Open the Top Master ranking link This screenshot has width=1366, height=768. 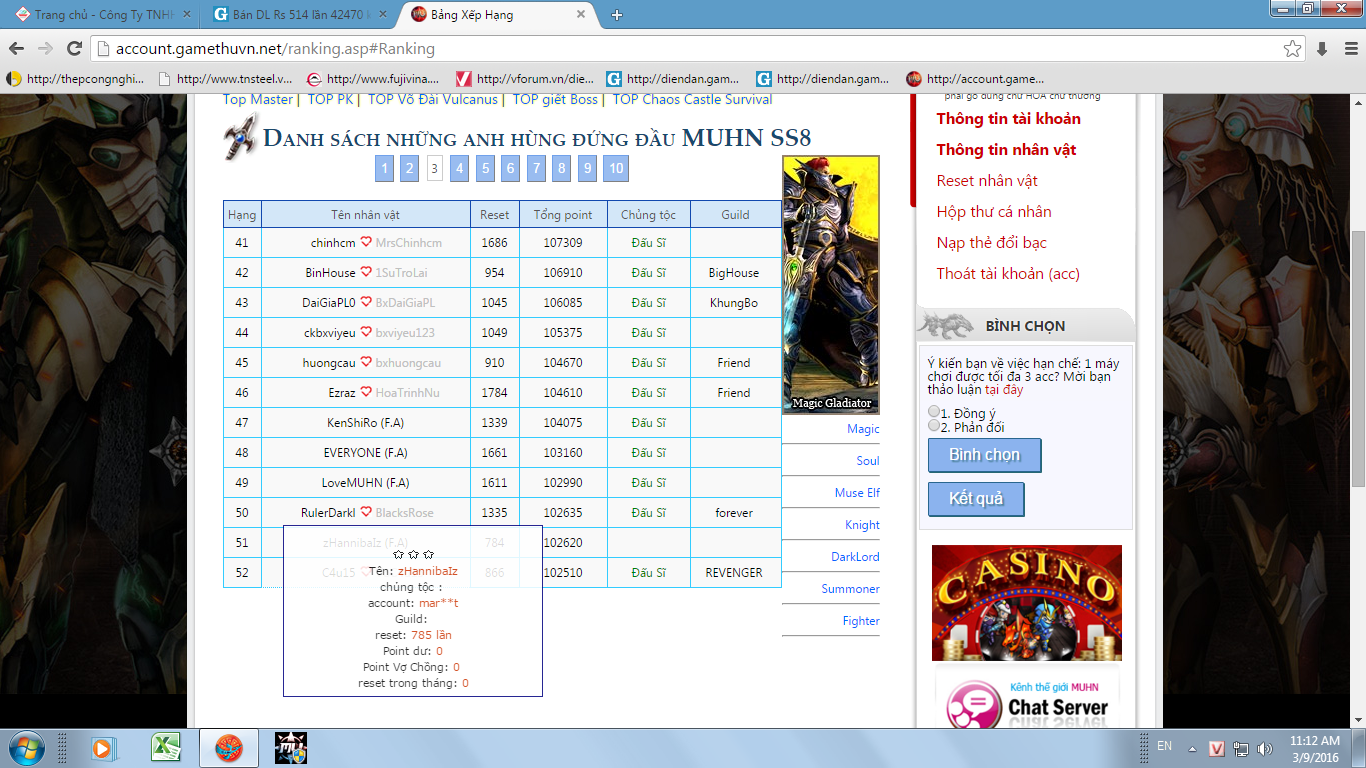258,99
